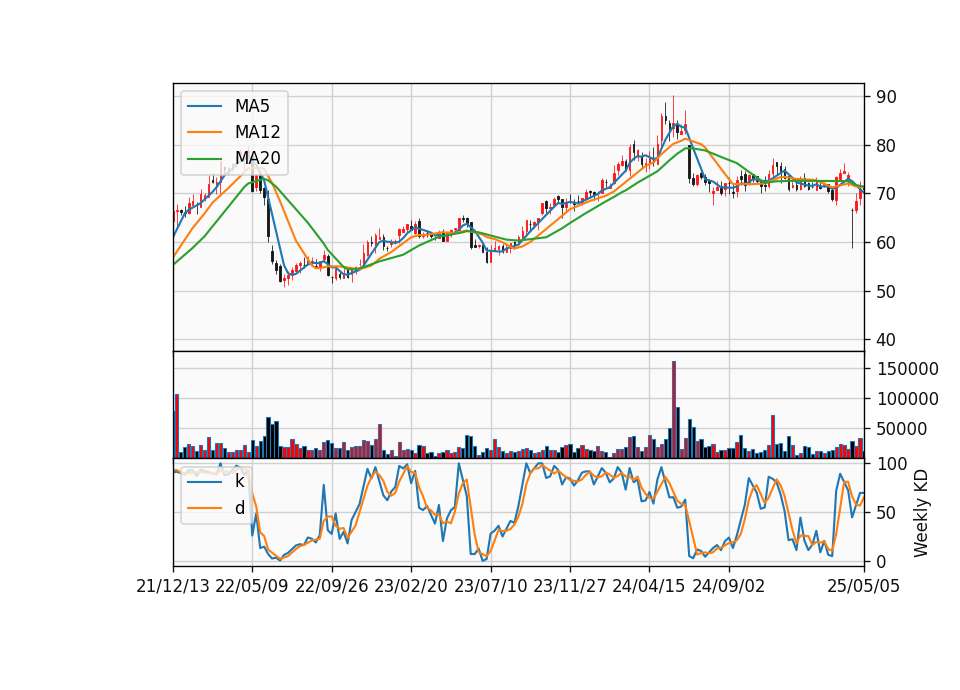960x690 pixels.
Task: Click the 50000 volume axis tick
Action: [x=902, y=429]
